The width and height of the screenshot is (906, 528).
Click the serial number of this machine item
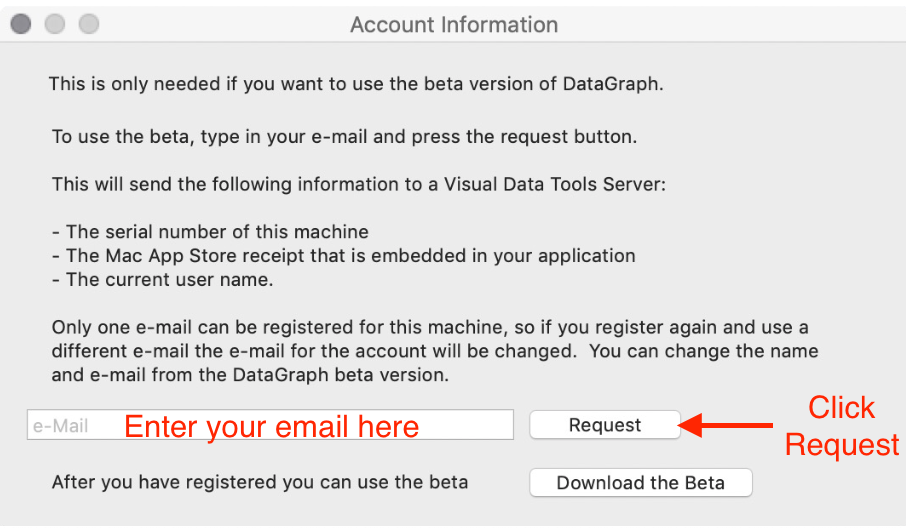[210, 232]
